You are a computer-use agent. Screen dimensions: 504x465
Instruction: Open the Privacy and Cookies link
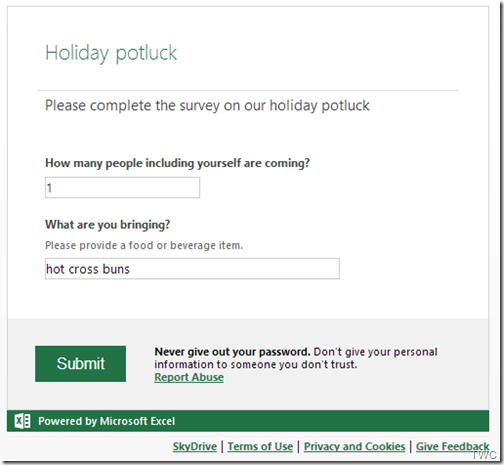coord(354,446)
